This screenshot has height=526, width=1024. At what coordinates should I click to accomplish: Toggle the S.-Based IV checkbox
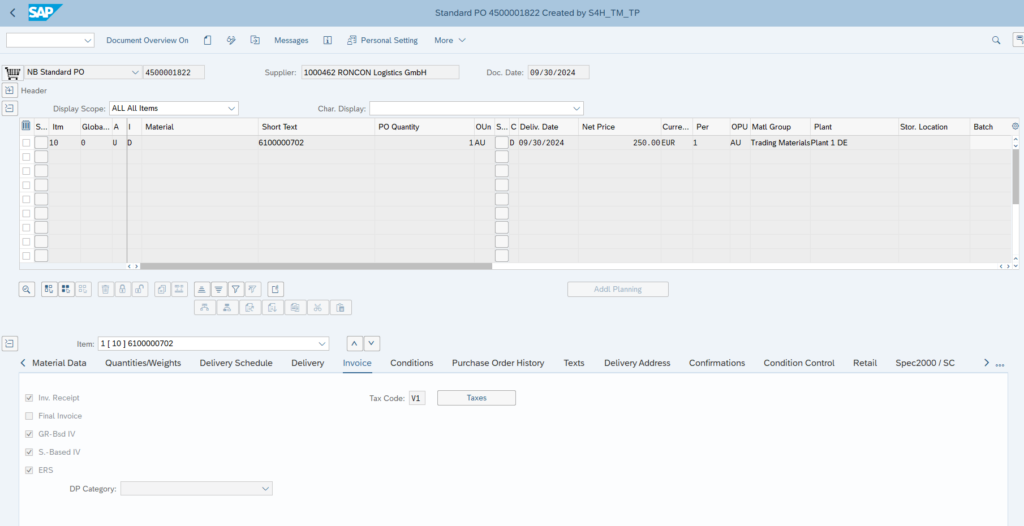(x=29, y=452)
